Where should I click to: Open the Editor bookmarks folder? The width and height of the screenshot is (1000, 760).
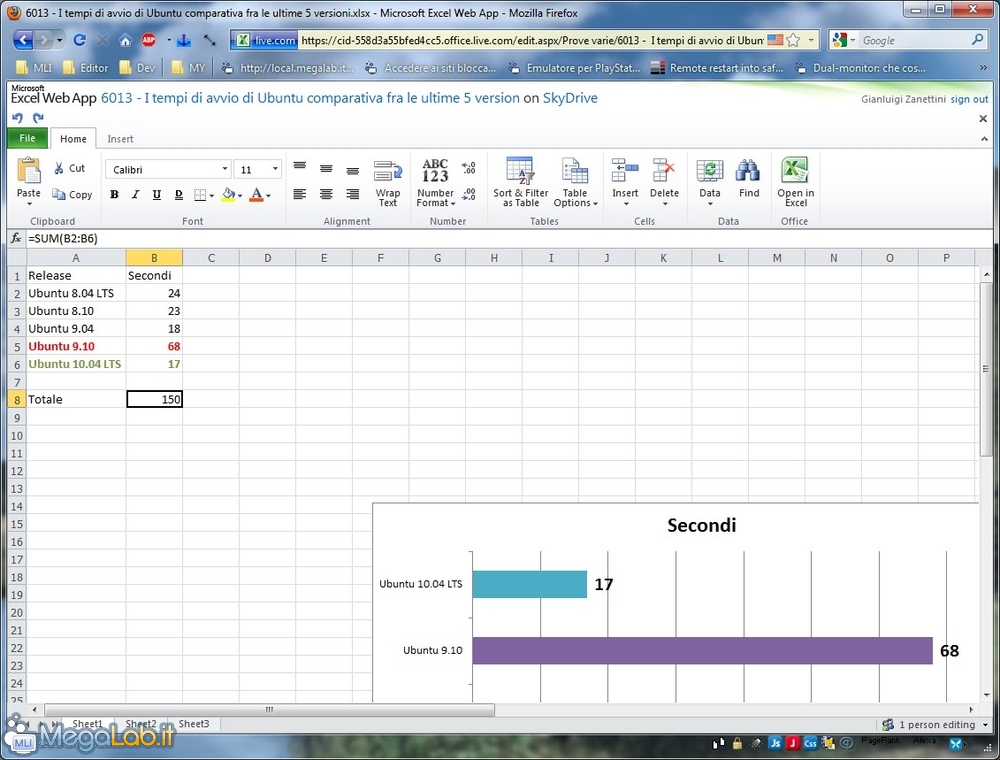click(85, 68)
